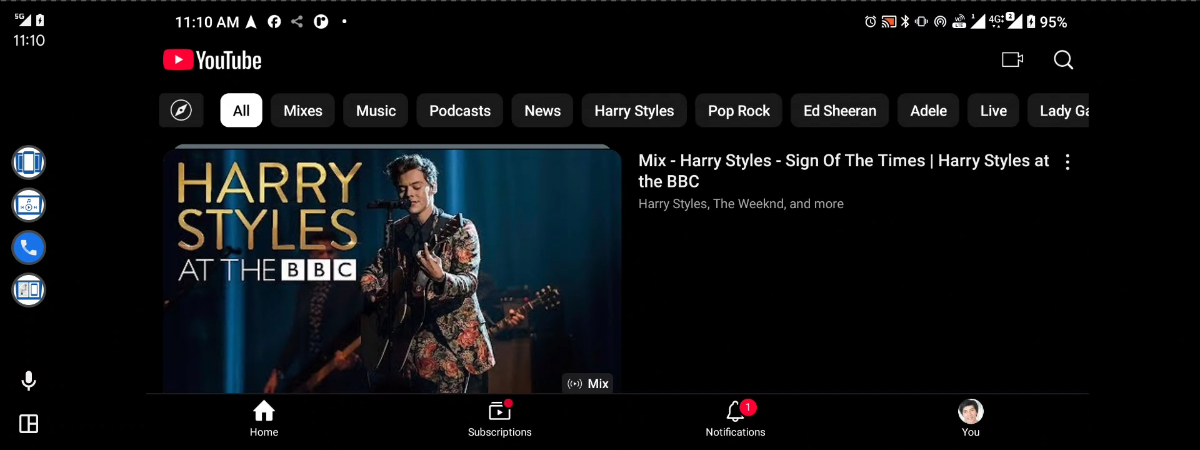Filter by Harry Styles chip
1200x450 pixels.
(634, 110)
